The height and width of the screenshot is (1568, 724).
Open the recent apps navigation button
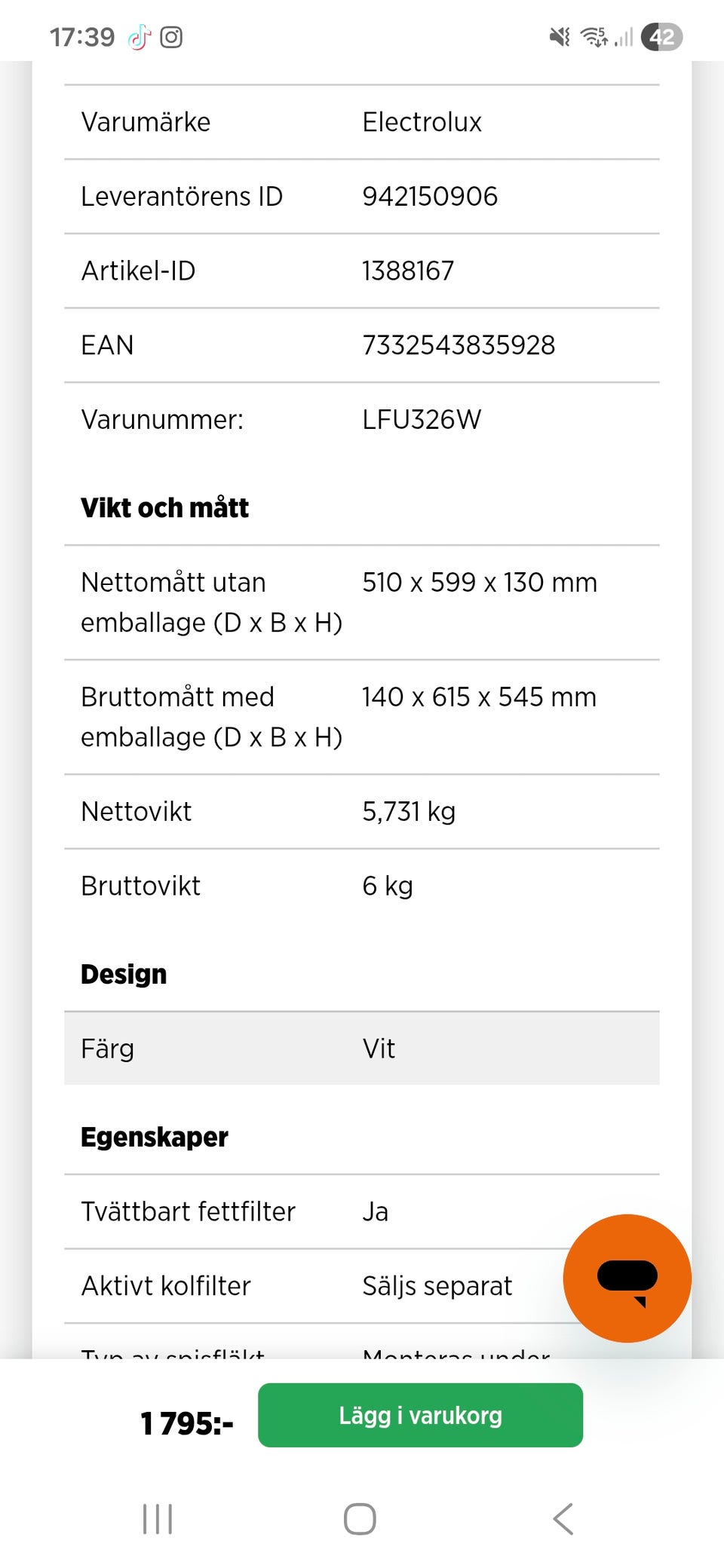pos(158,1519)
